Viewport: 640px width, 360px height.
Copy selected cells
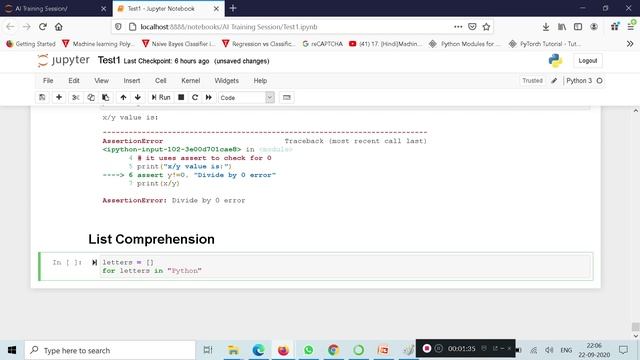coord(91,98)
